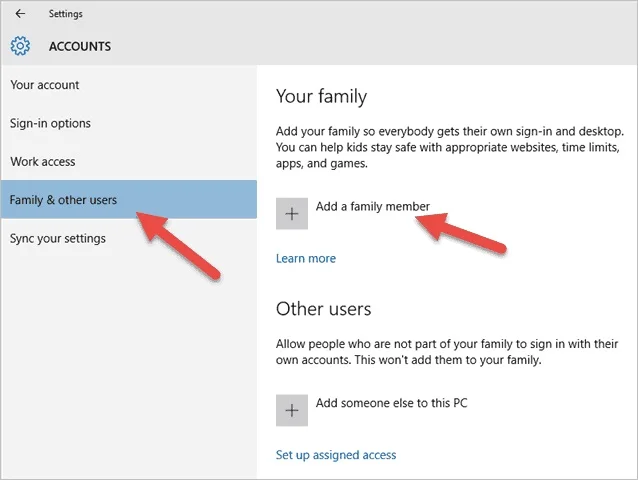Follow the Set up assigned access link
This screenshot has width=638, height=480.
pyautogui.click(x=336, y=455)
